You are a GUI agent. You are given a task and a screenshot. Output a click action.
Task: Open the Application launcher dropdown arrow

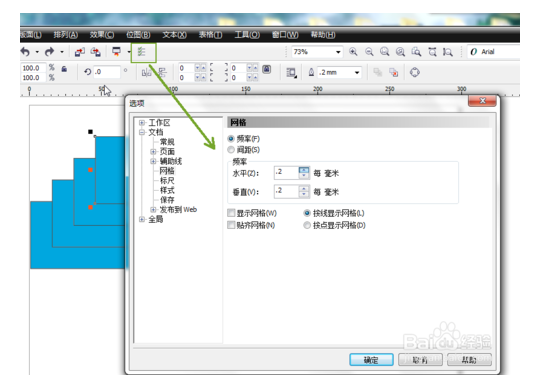click(x=129, y=52)
